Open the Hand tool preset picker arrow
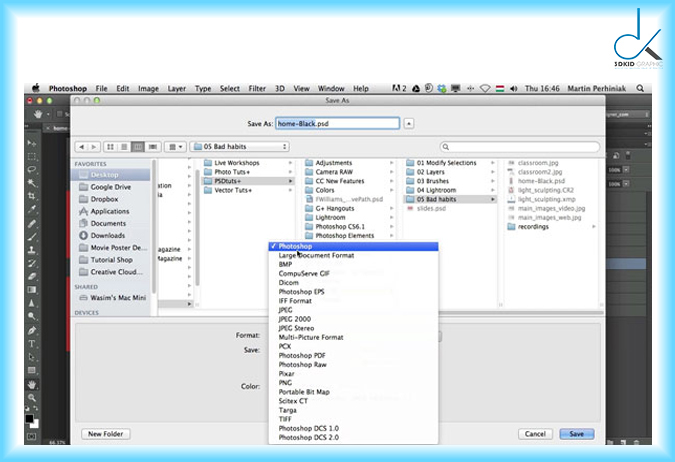Image resolution: width=675 pixels, height=462 pixels. (x=48, y=114)
